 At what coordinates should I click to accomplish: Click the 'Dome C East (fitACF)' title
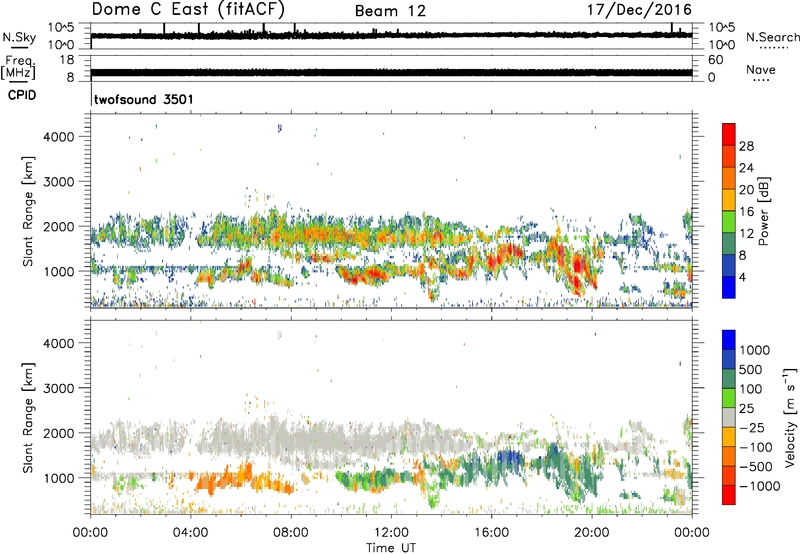pos(188,9)
